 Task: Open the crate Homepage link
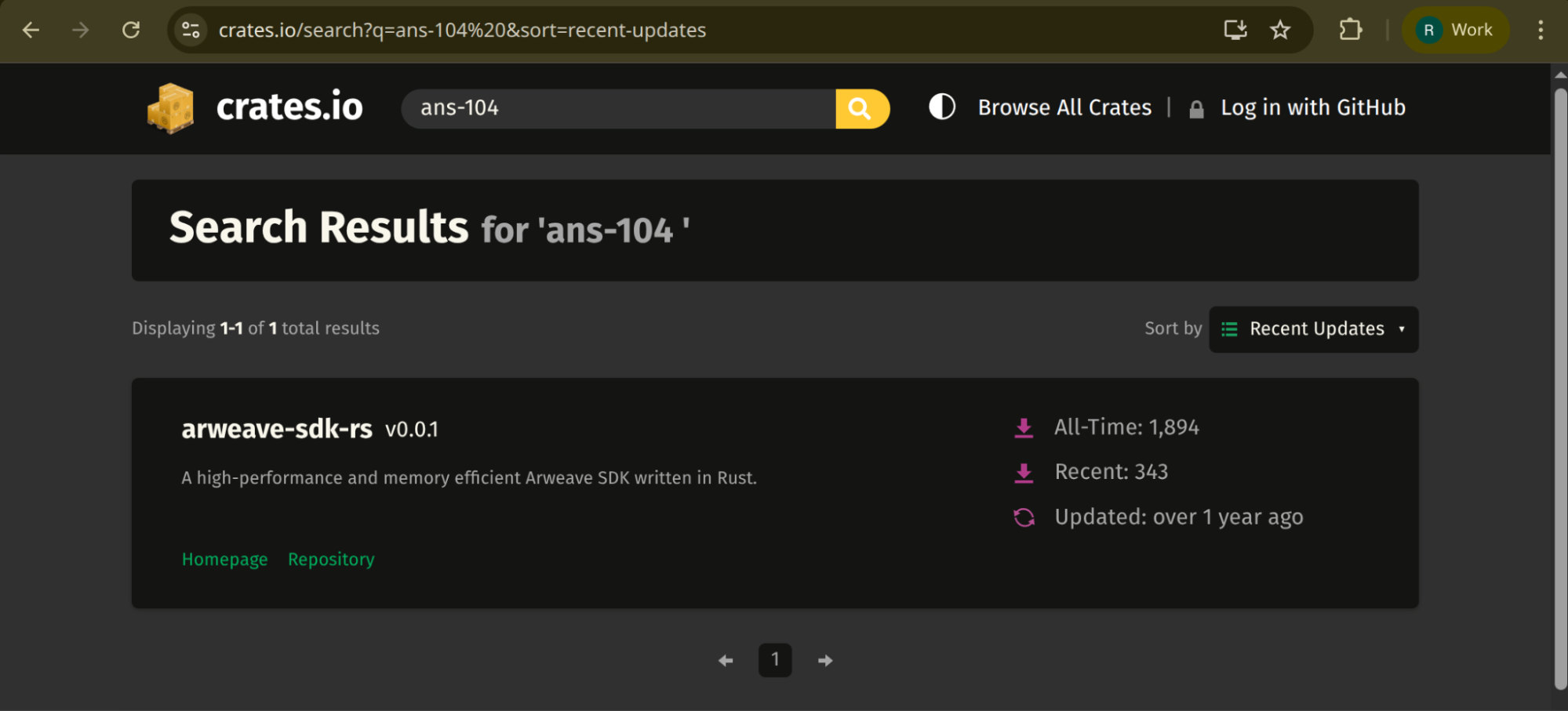click(224, 560)
